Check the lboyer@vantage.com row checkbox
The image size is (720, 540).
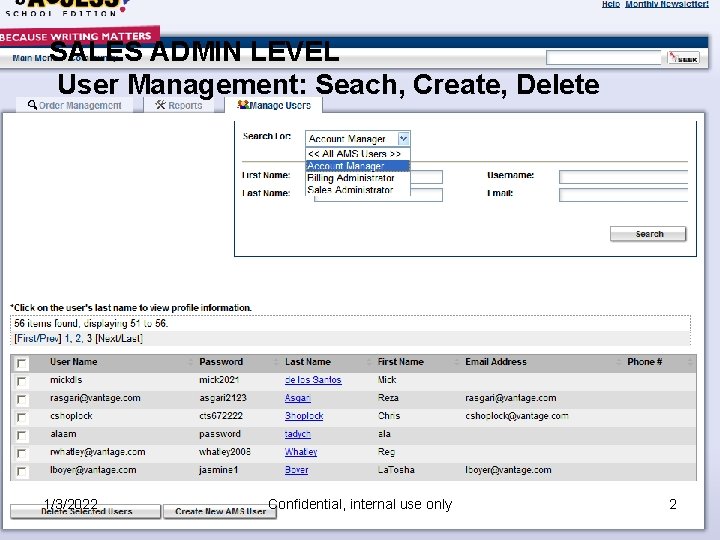tap(21, 472)
